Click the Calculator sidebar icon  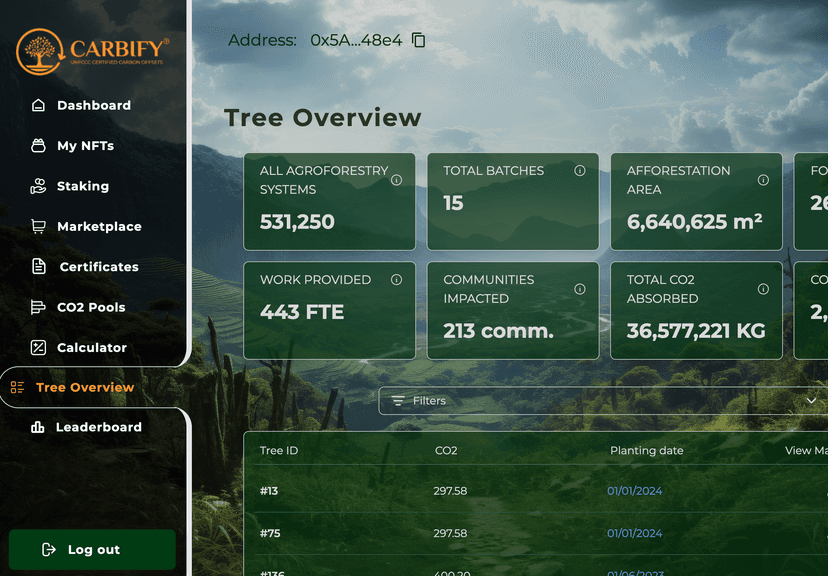tap(37, 347)
